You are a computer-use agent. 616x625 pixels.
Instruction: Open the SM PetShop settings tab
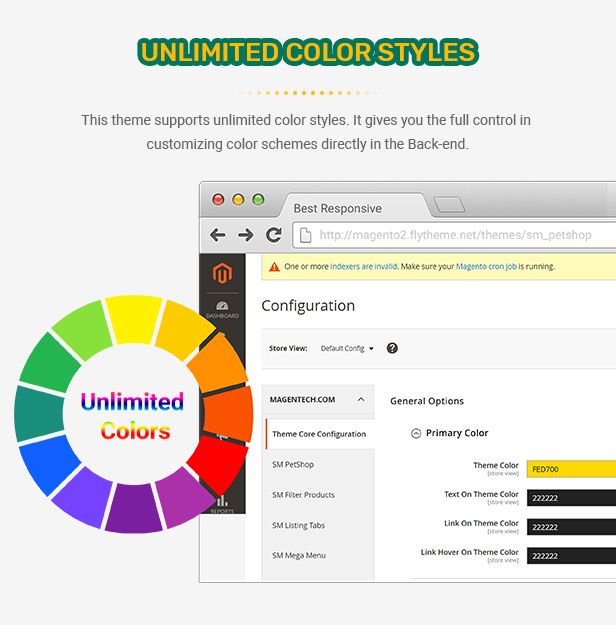(x=293, y=465)
